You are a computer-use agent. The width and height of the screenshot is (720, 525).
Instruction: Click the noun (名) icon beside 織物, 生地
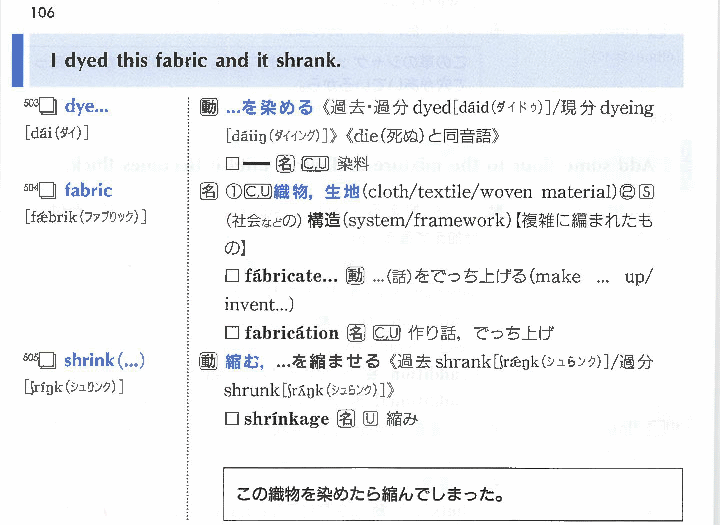[209, 190]
